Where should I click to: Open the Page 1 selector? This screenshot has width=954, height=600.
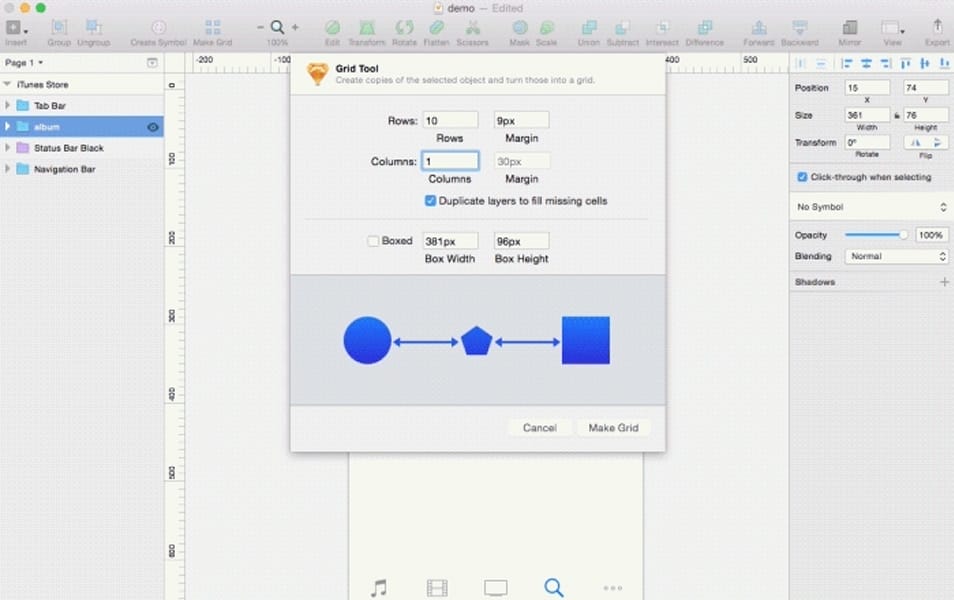pyautogui.click(x=20, y=62)
